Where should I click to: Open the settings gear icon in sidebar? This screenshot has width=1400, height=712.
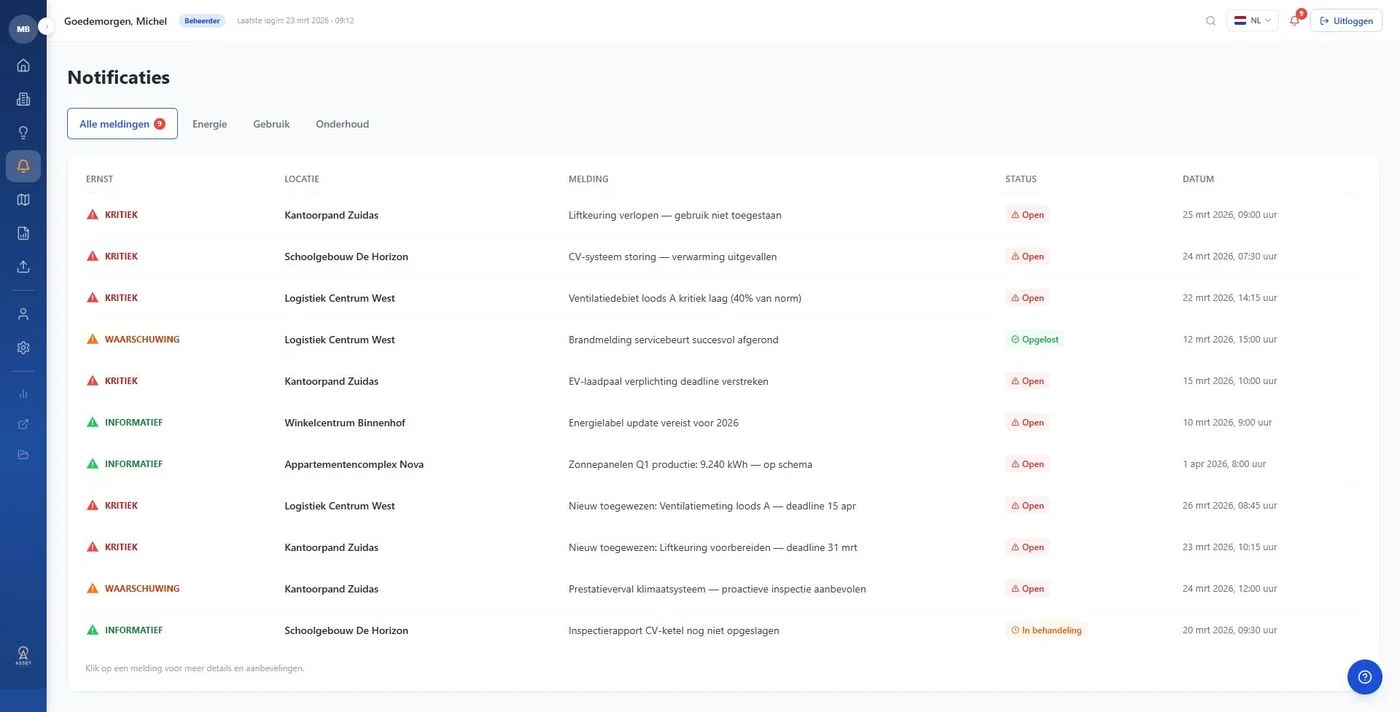tap(23, 347)
